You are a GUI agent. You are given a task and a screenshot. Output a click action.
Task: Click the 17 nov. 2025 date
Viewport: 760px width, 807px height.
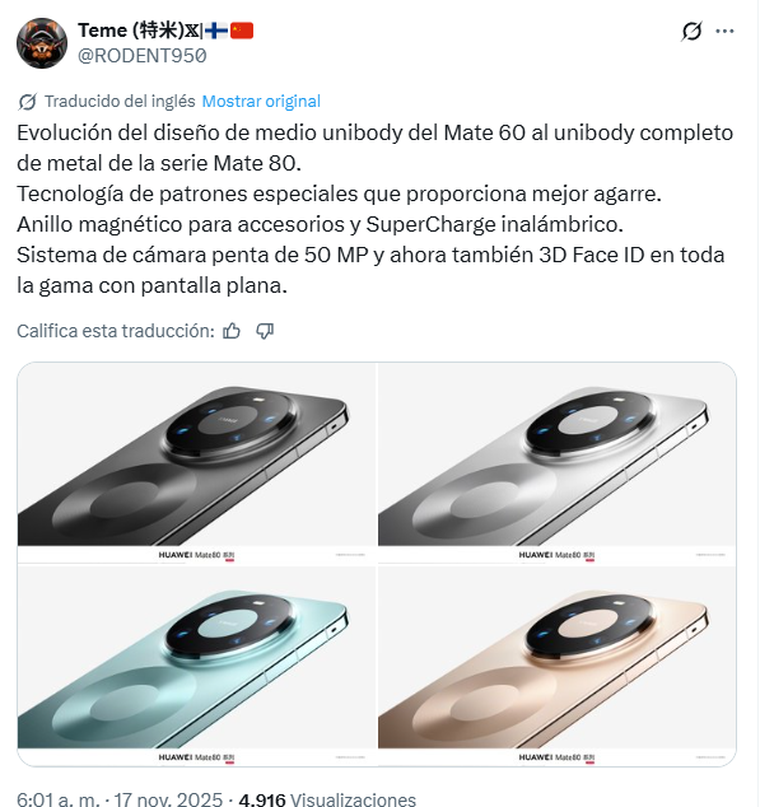168,799
